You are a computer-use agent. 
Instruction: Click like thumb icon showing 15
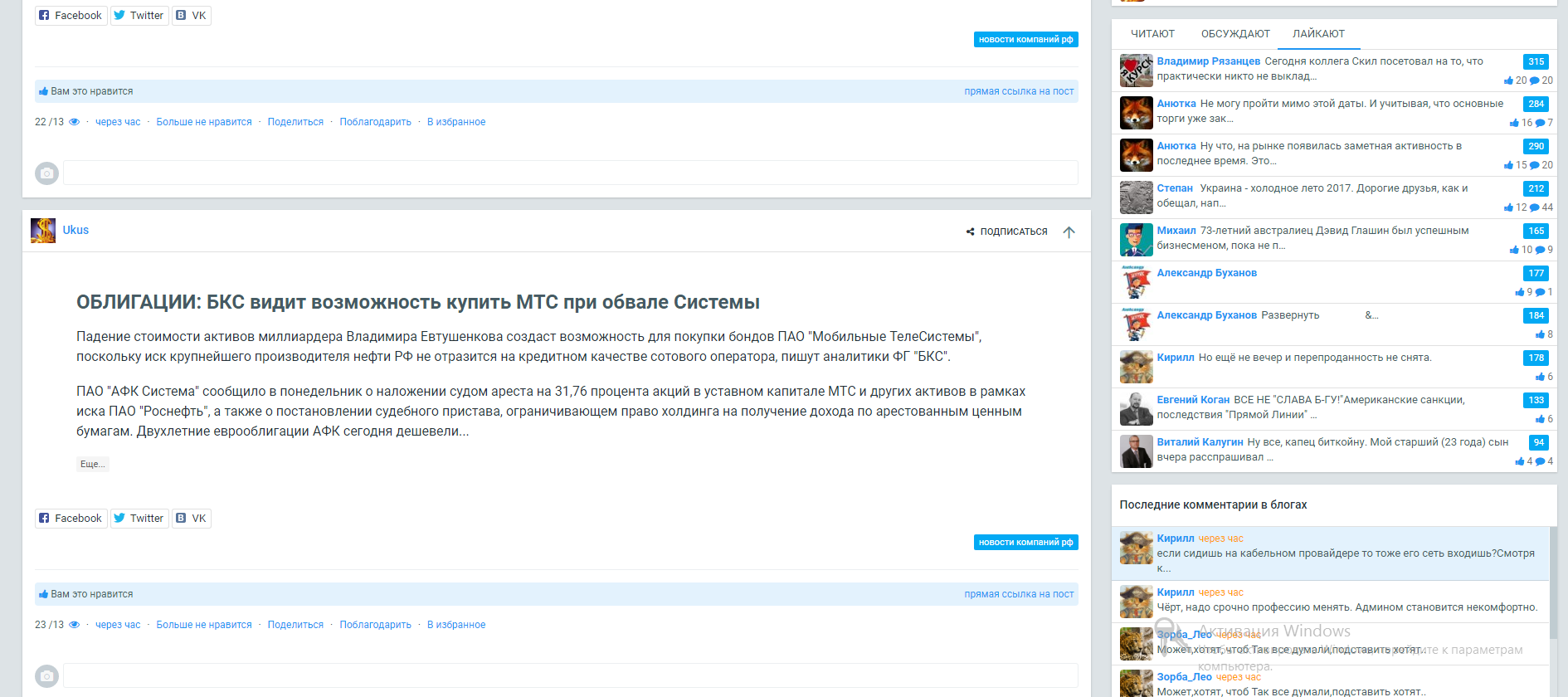pyautogui.click(x=1508, y=165)
